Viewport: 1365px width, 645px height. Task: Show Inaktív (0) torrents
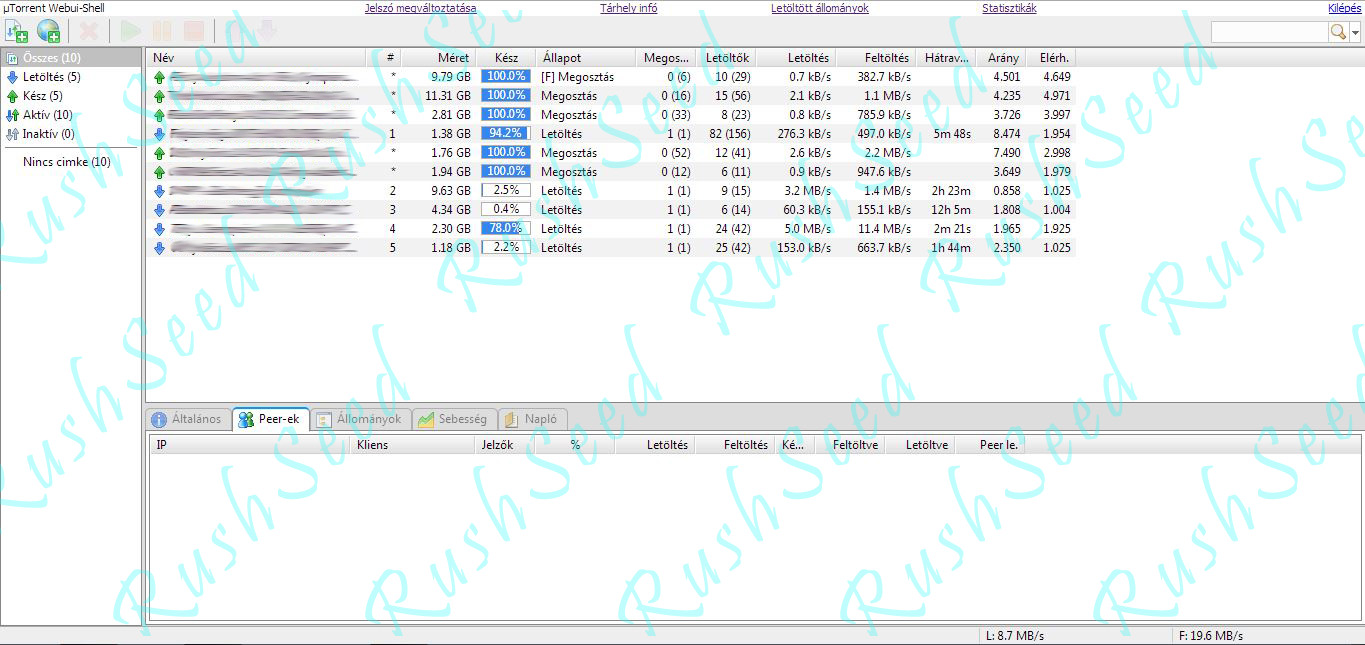[x=48, y=134]
